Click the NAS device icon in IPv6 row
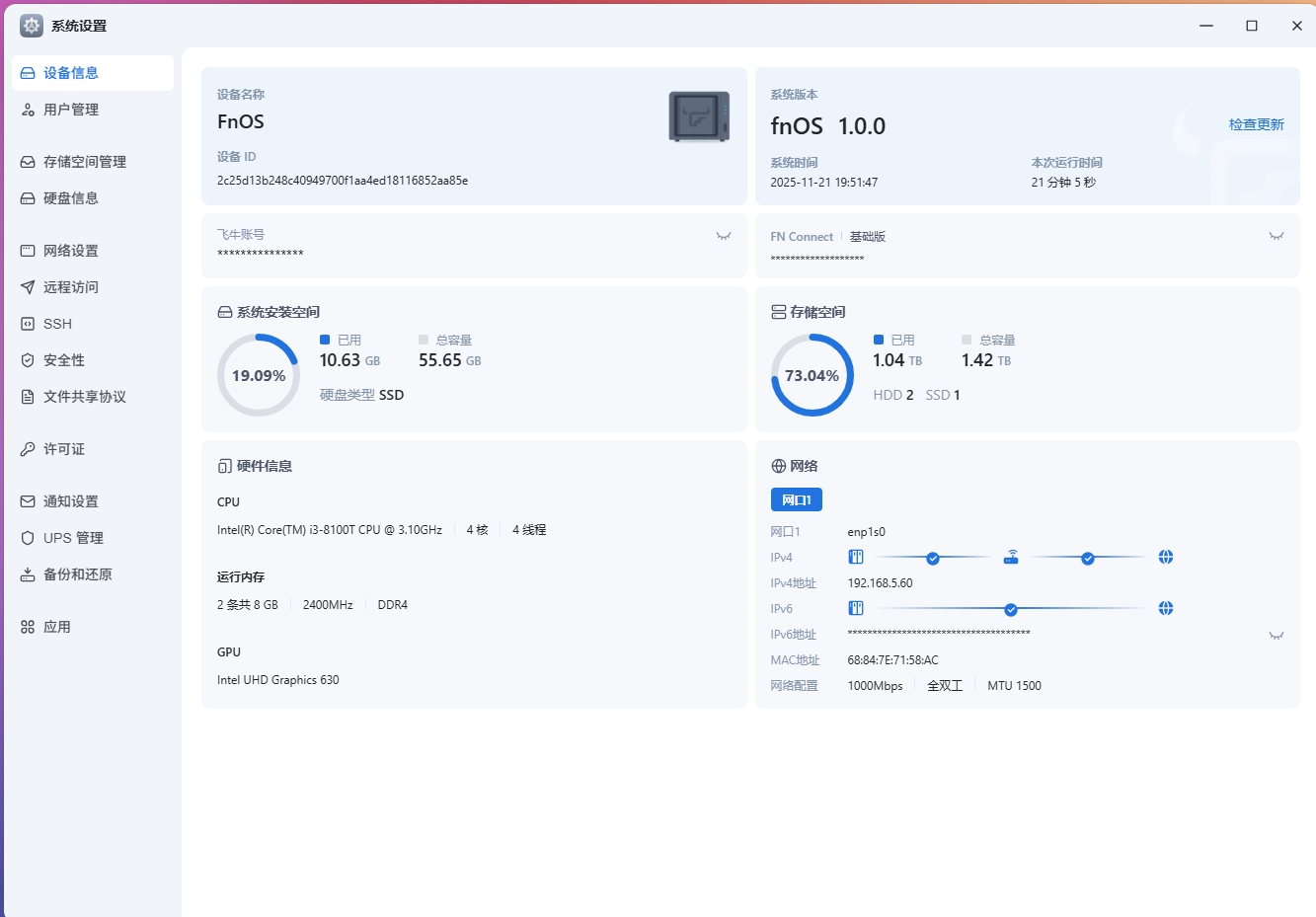1316x917 pixels. [856, 609]
